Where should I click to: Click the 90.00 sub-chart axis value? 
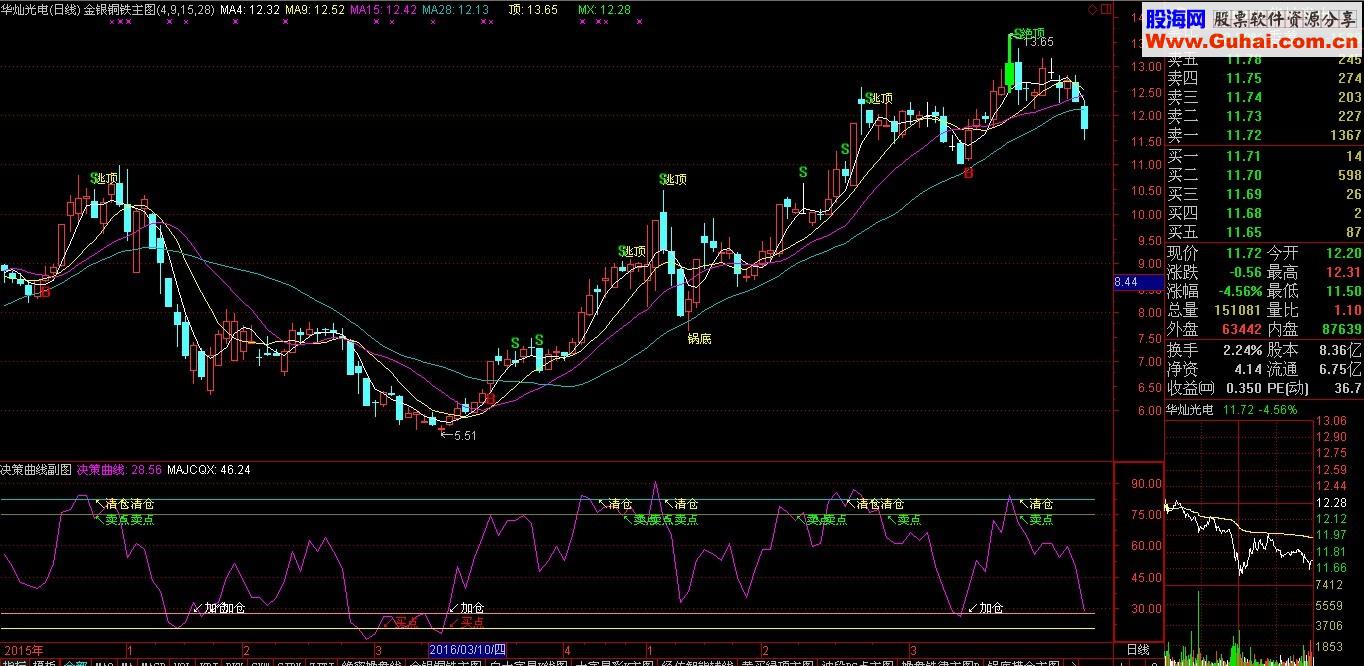1147,484
